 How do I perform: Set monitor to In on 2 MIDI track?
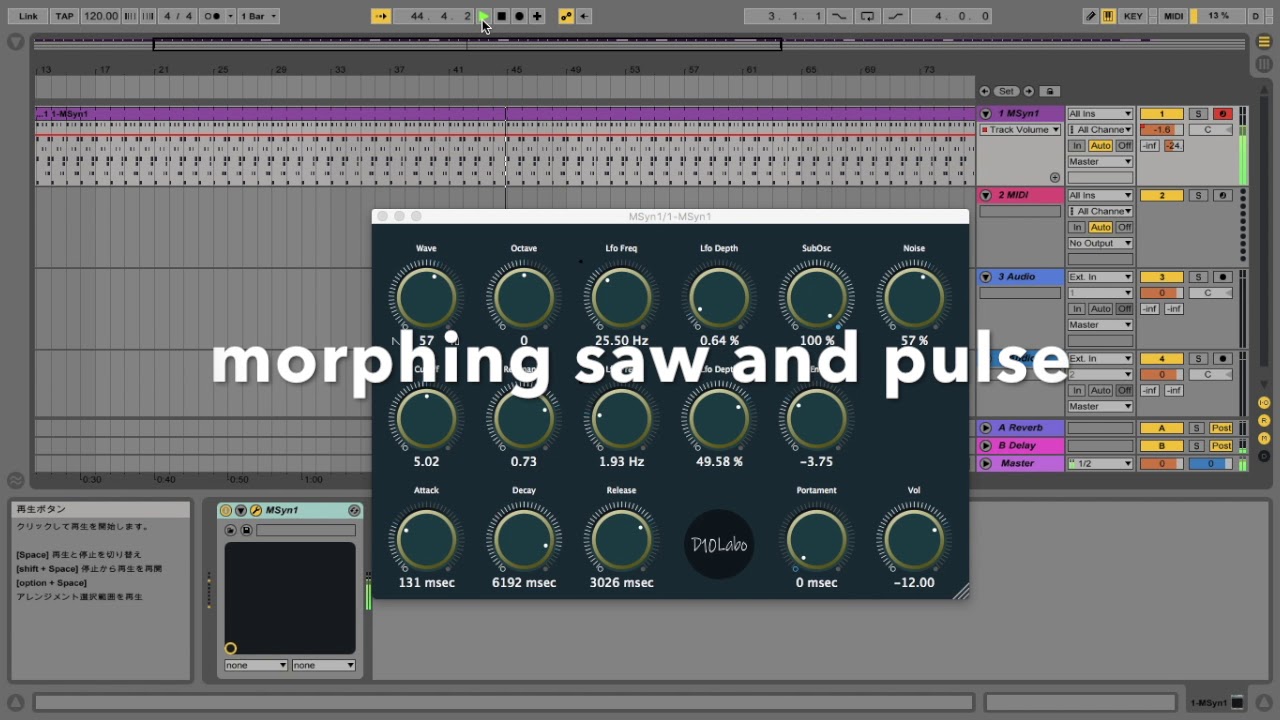tap(1077, 228)
